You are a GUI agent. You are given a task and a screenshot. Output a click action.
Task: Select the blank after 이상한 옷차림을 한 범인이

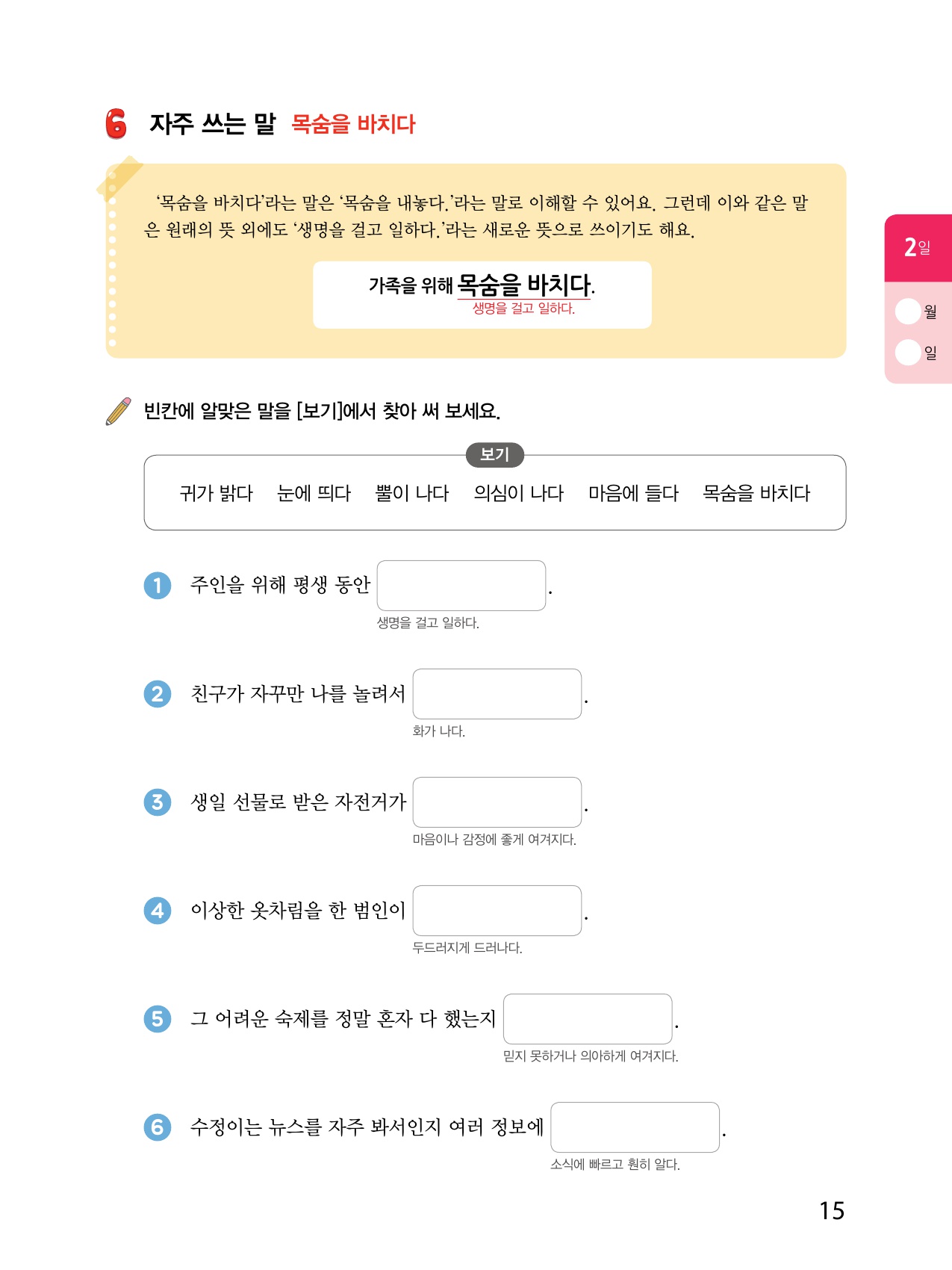(497, 911)
